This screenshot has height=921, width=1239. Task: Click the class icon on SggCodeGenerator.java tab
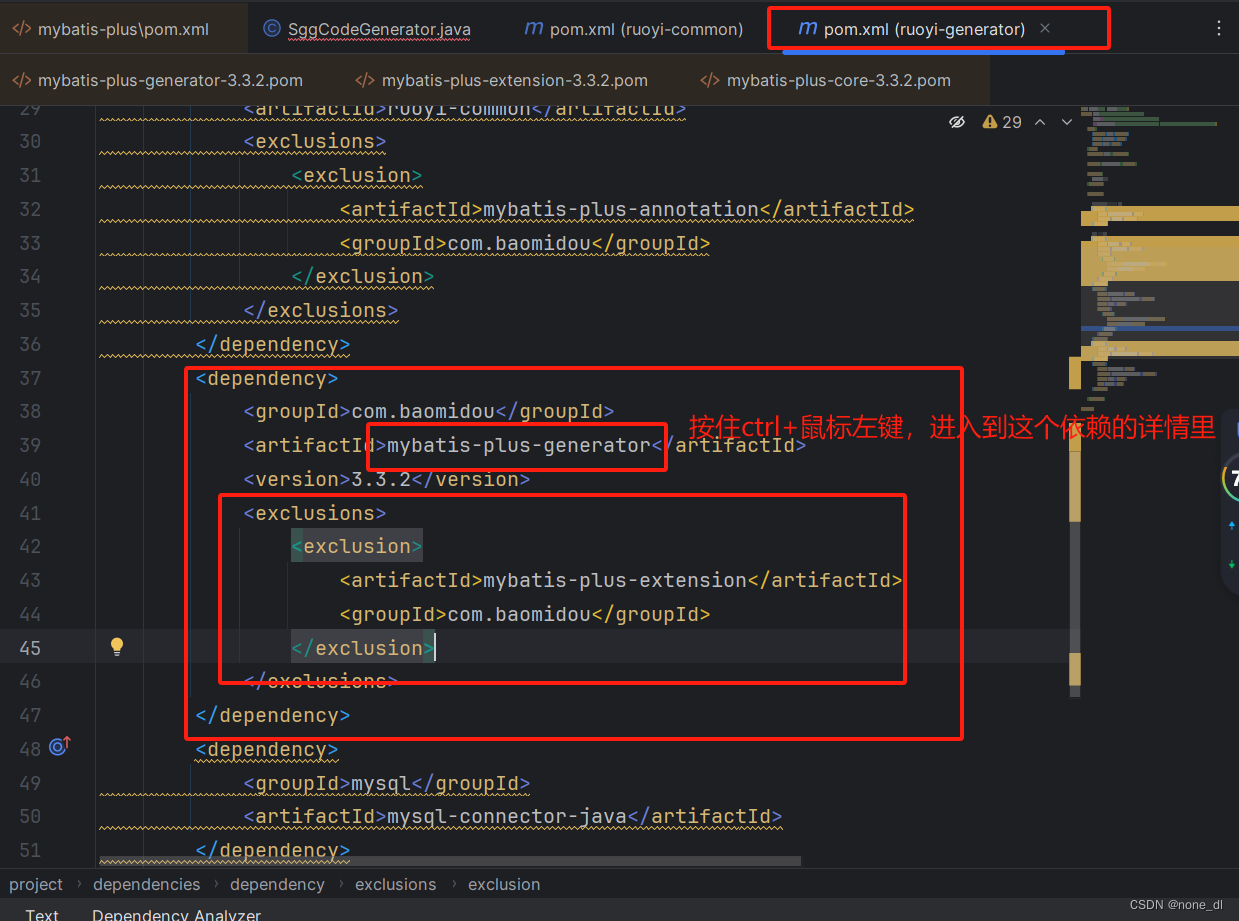[x=272, y=29]
